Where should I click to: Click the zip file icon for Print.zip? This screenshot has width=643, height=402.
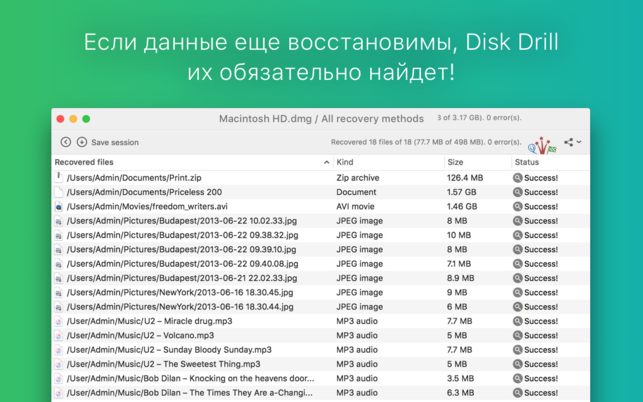(x=59, y=178)
